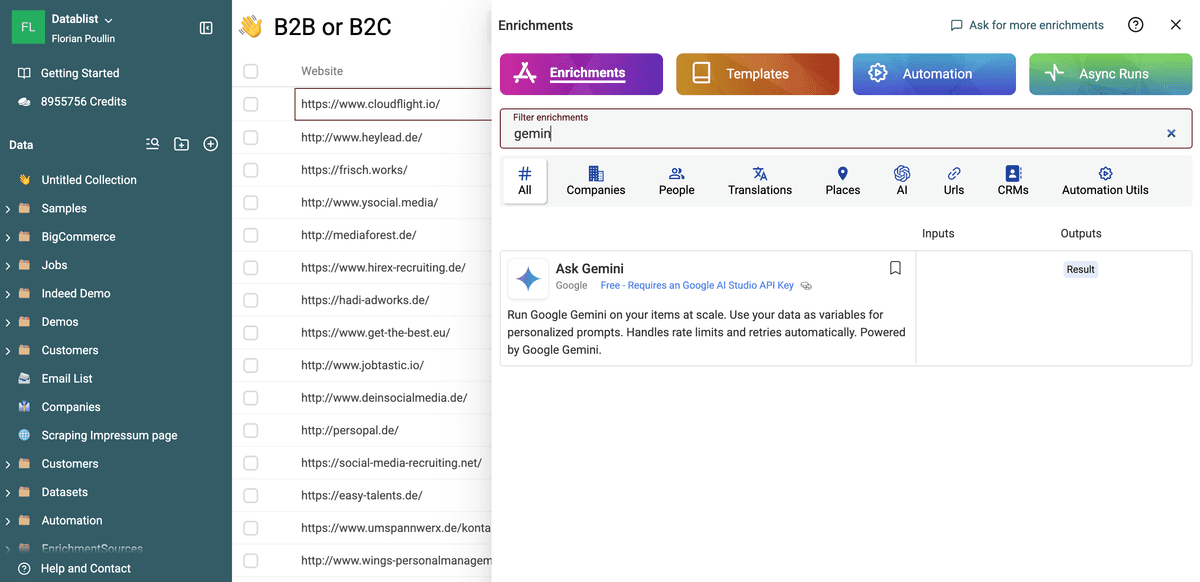Click the Result output badge
Screen dimensions: 1200x582
pyautogui.click(x=1080, y=269)
